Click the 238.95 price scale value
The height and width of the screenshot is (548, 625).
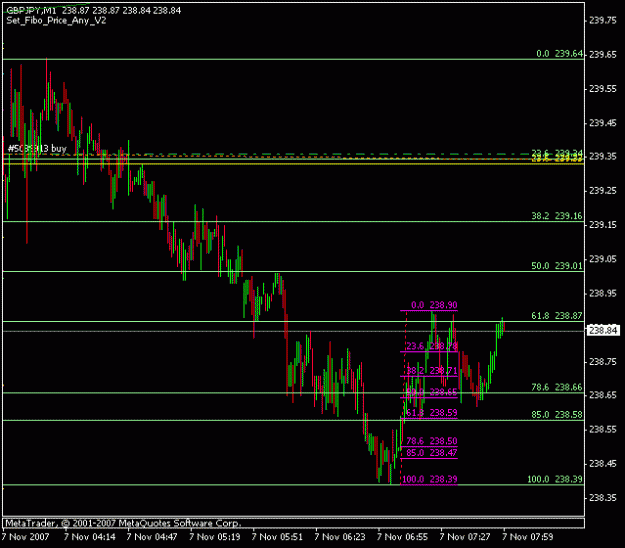point(603,293)
